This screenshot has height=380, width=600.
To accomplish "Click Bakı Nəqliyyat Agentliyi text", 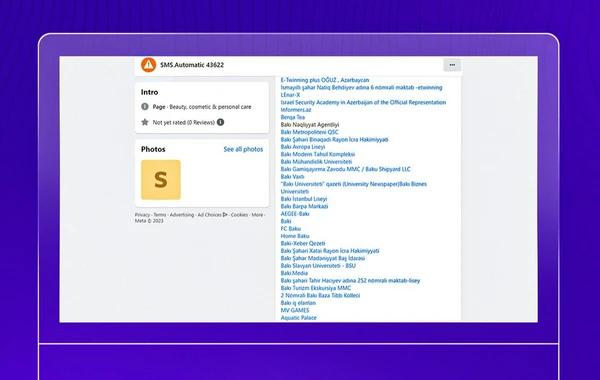I will [310, 125].
